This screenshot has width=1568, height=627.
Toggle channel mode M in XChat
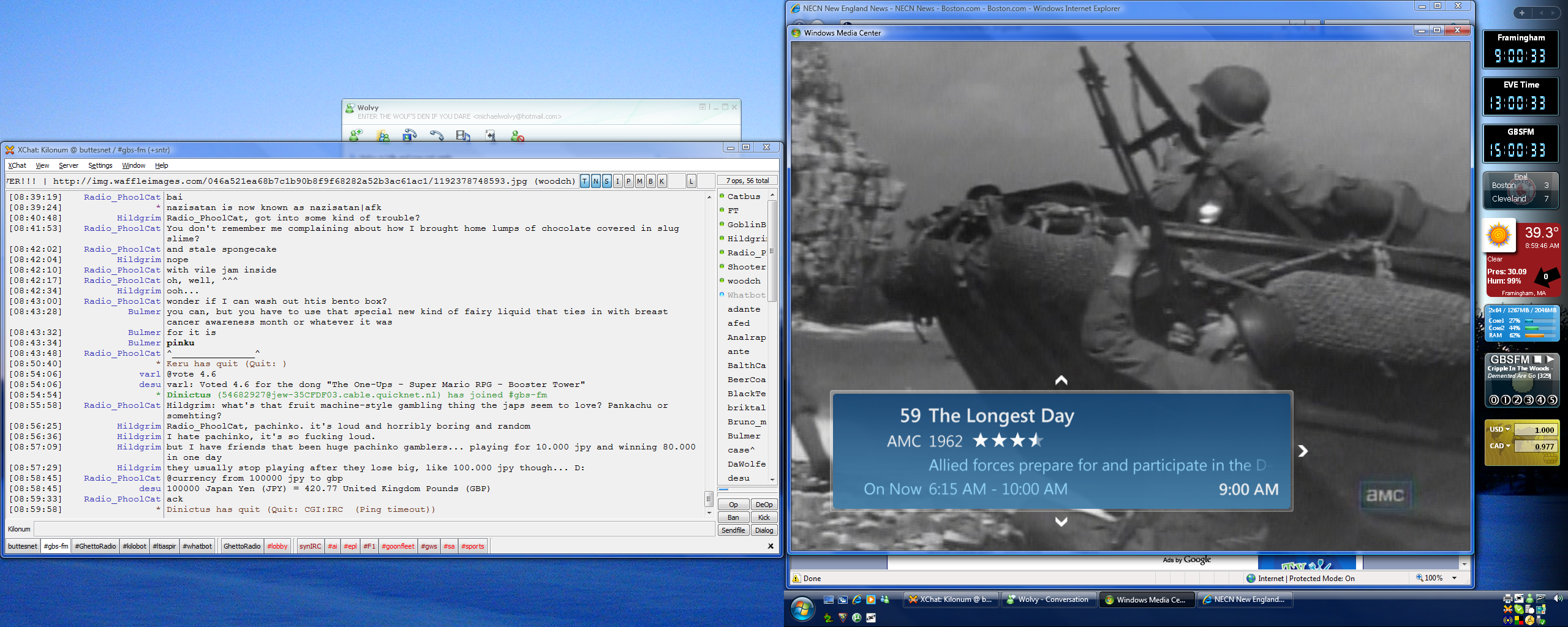640,181
